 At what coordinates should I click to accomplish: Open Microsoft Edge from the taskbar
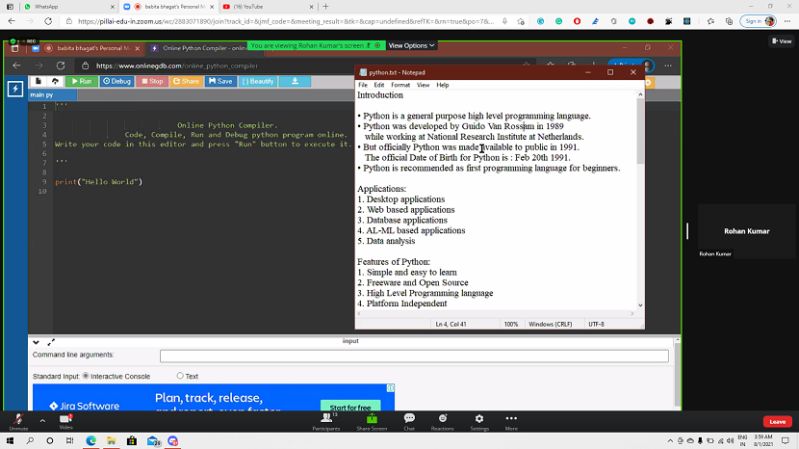coord(91,441)
